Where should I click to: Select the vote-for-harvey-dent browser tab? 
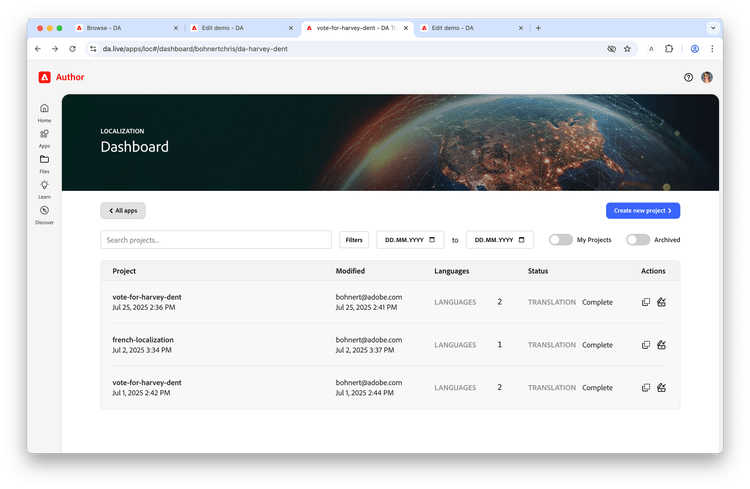coord(356,28)
